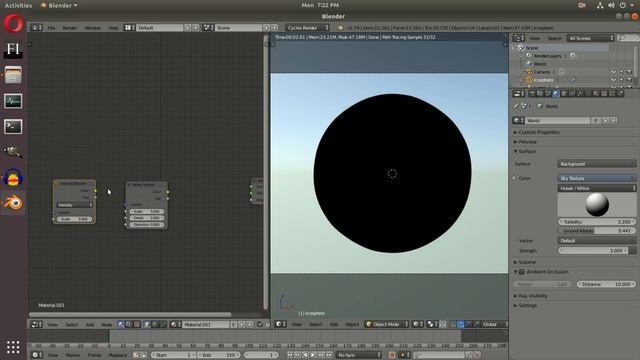Unlink the World datablock with X
This screenshot has width=640, height=360.
pos(613,120)
